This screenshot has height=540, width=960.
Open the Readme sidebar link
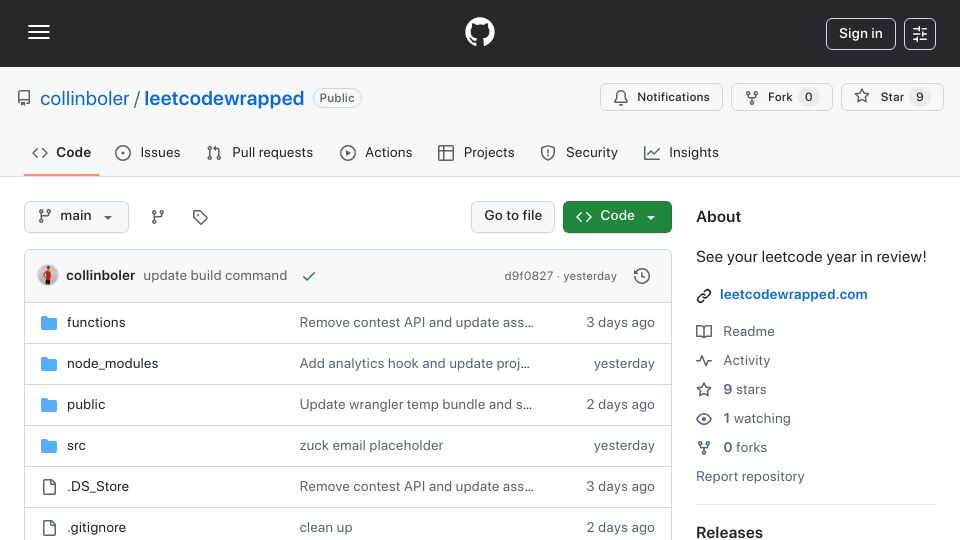click(x=749, y=331)
